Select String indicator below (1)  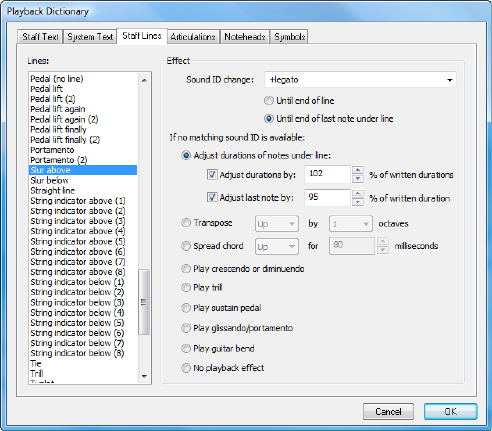click(x=83, y=282)
